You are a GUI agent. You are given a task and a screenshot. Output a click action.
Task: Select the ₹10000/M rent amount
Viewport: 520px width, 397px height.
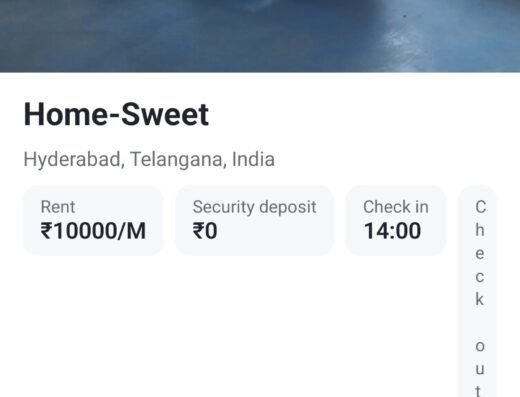click(x=93, y=231)
